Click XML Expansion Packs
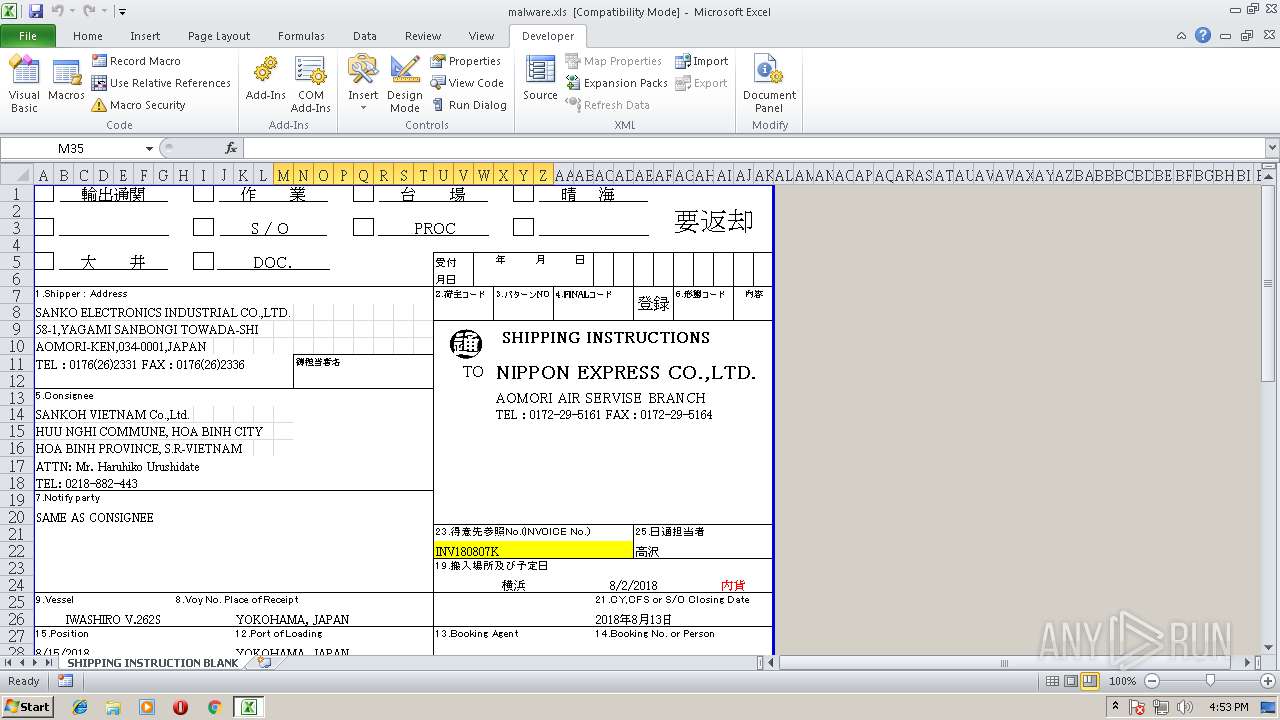The width and height of the screenshot is (1280, 720). (x=616, y=83)
